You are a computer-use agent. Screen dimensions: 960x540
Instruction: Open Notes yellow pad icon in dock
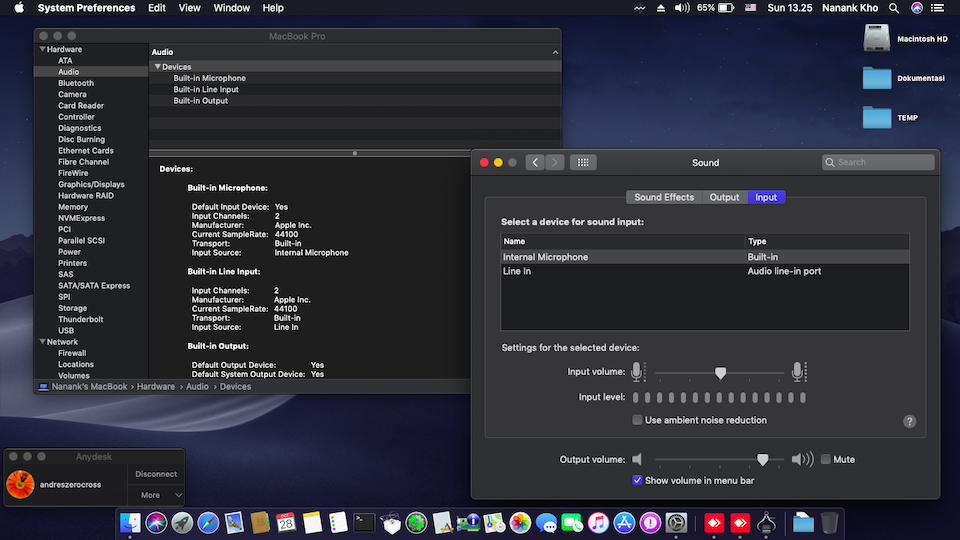pyautogui.click(x=312, y=523)
